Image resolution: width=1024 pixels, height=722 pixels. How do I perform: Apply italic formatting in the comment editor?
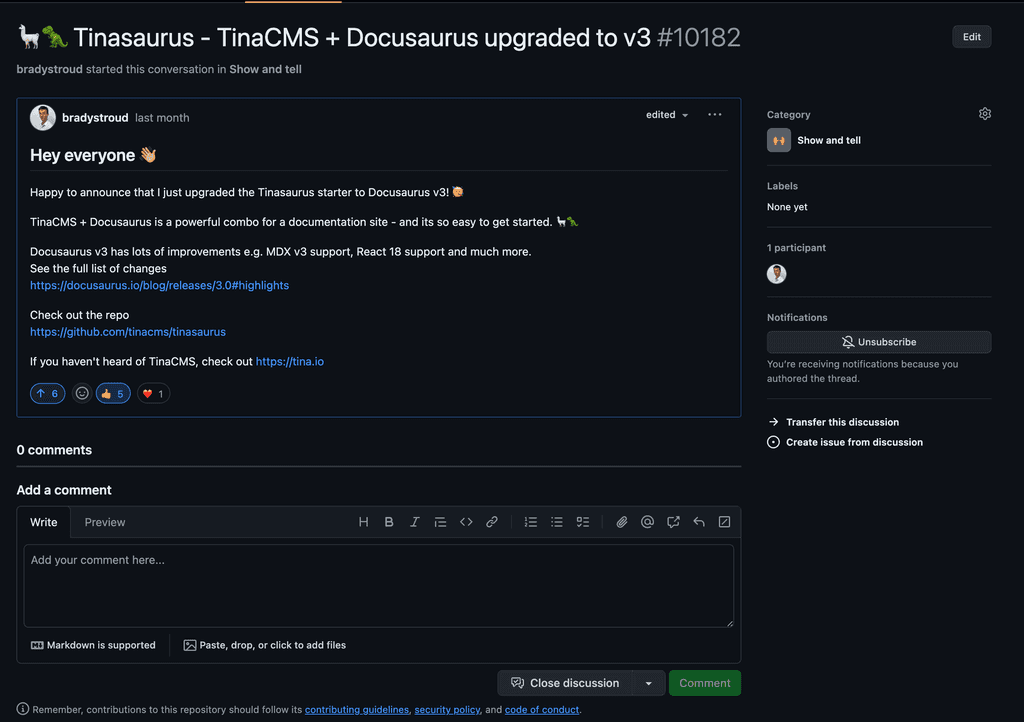[415, 521]
